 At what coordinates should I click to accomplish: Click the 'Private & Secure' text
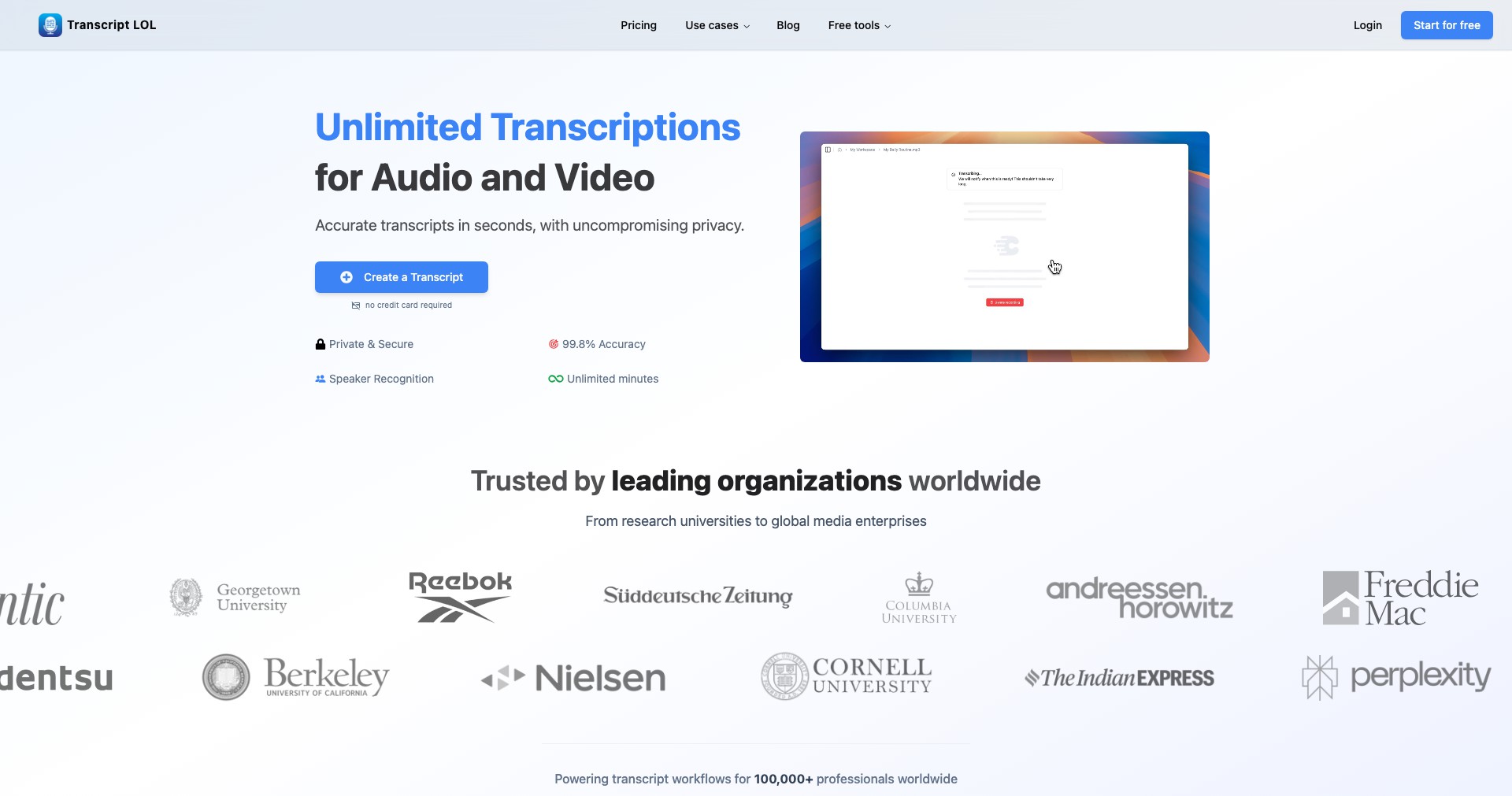(x=371, y=344)
